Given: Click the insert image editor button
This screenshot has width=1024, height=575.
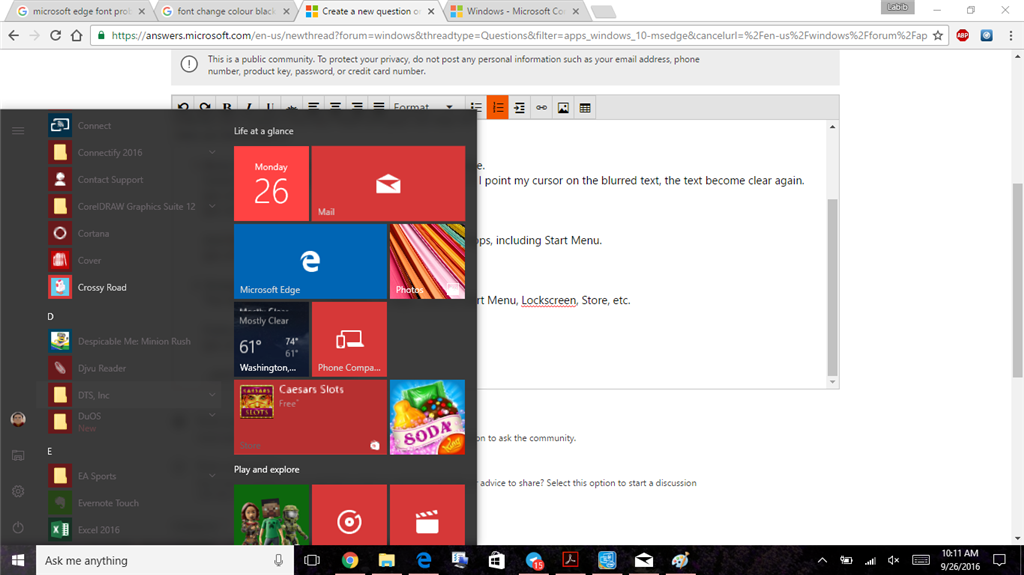Looking at the screenshot, I should [563, 108].
